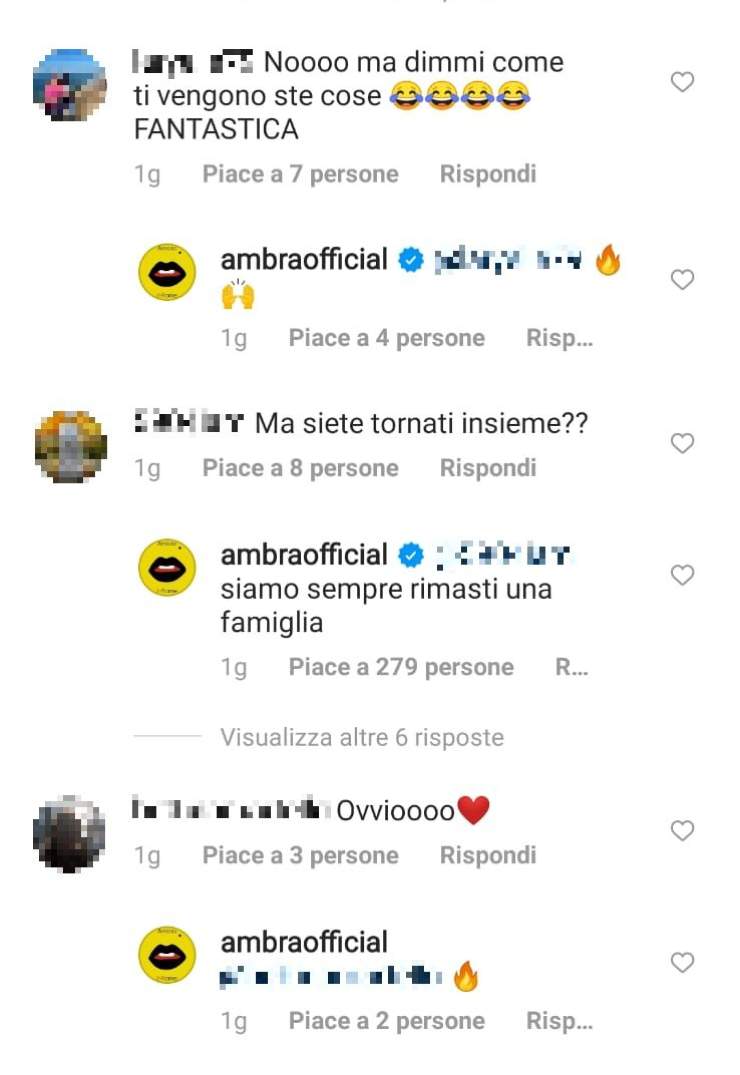Open 'Piace a 7 persone' likes list
The image size is (740, 1075).
point(300,174)
